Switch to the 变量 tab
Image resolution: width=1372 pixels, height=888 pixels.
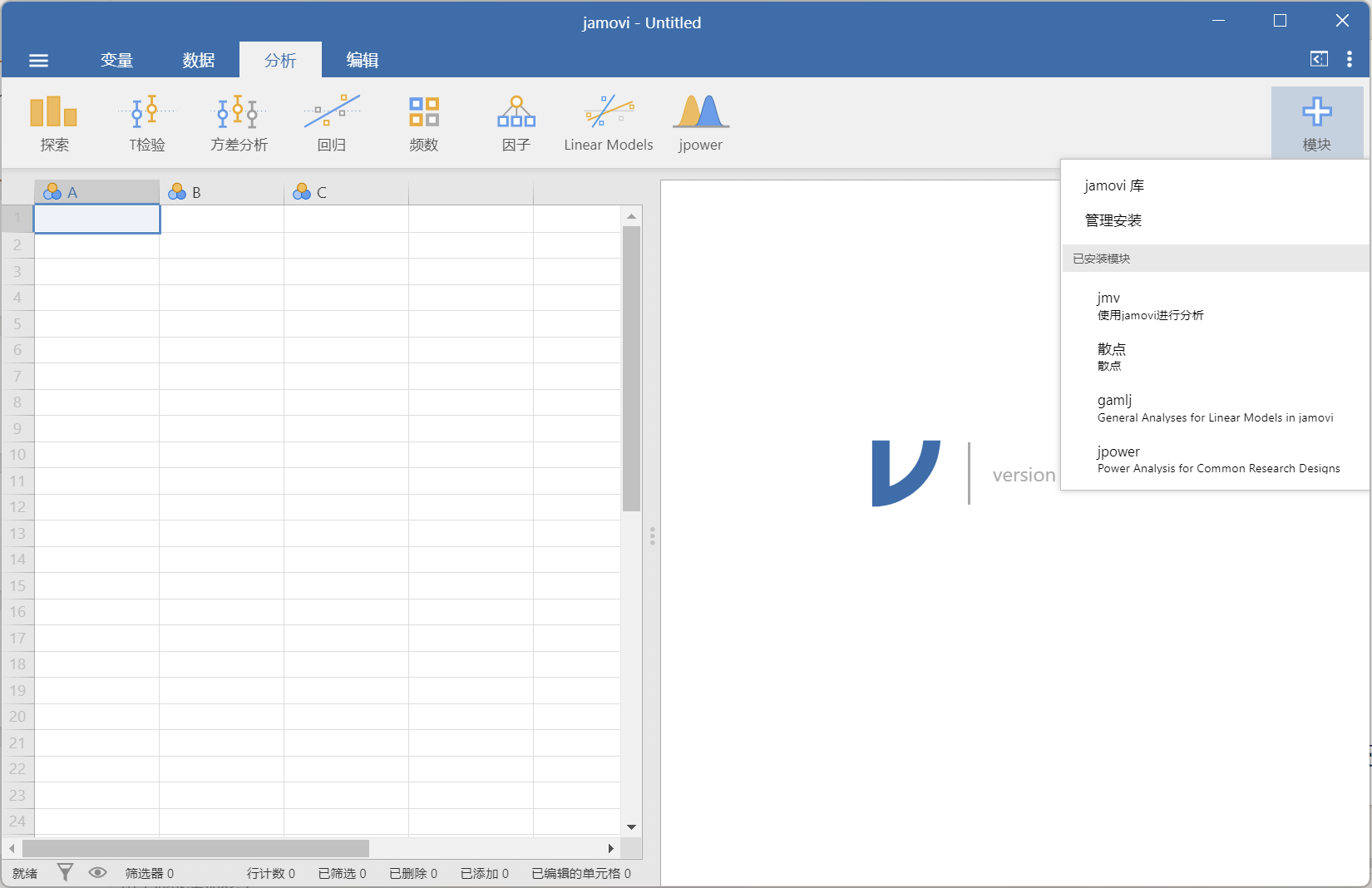click(x=116, y=60)
